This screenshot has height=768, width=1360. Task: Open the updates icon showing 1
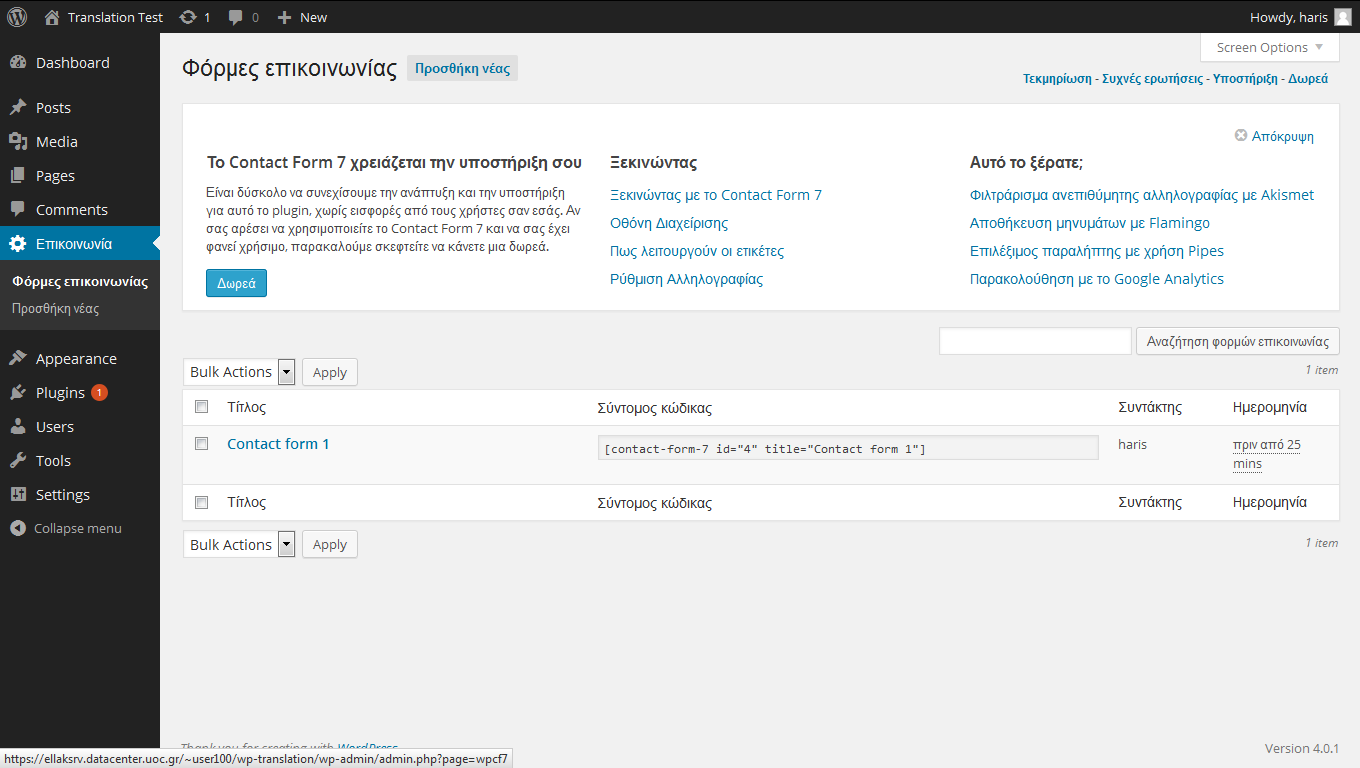pos(187,17)
